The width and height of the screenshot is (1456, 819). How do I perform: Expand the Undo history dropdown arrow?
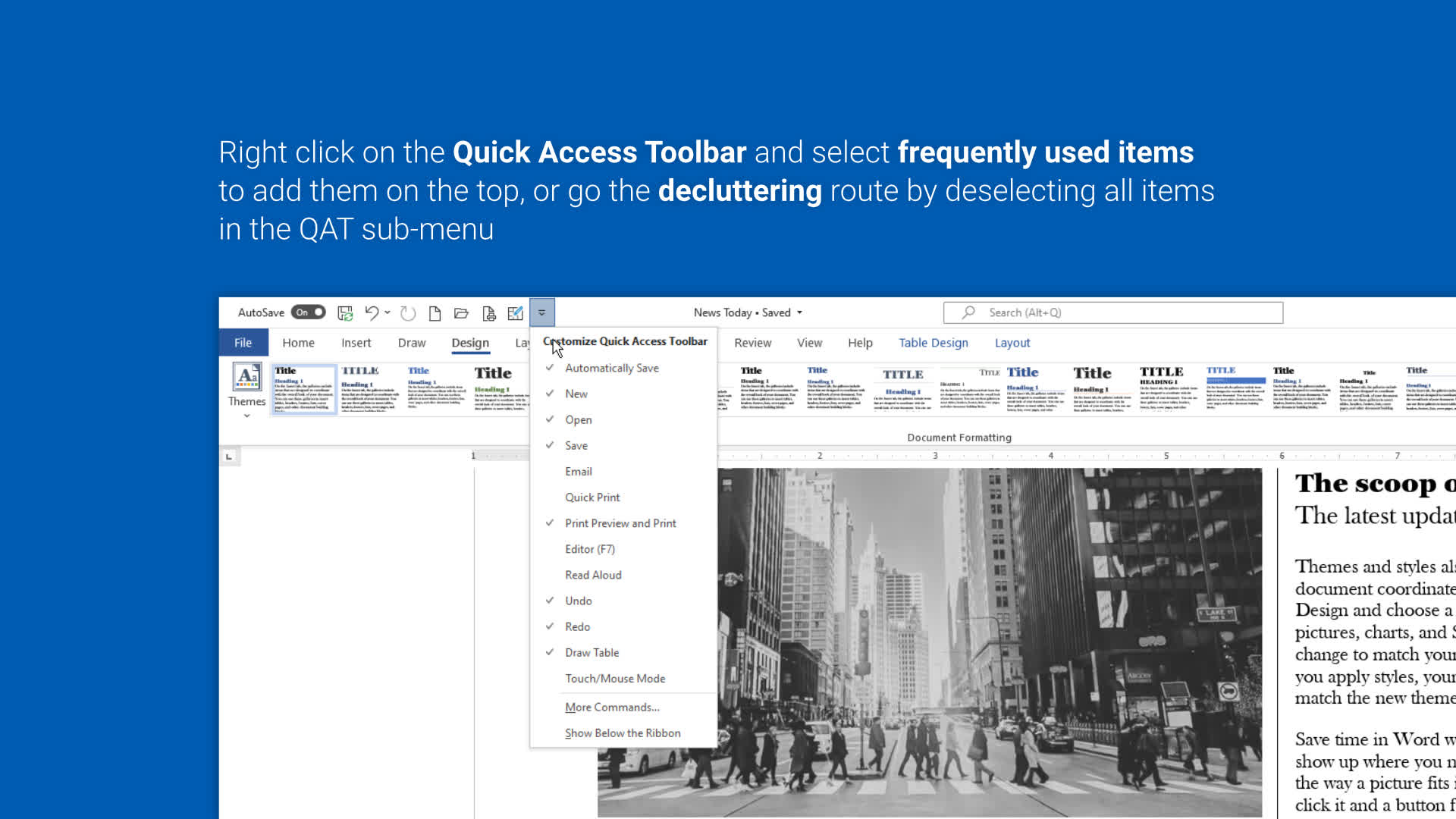coord(388,312)
